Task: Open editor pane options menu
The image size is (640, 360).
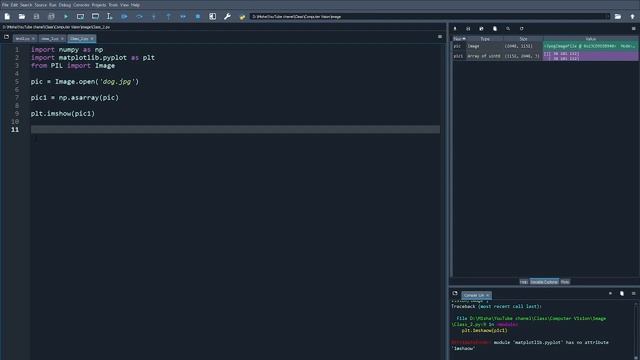Action: (x=440, y=37)
